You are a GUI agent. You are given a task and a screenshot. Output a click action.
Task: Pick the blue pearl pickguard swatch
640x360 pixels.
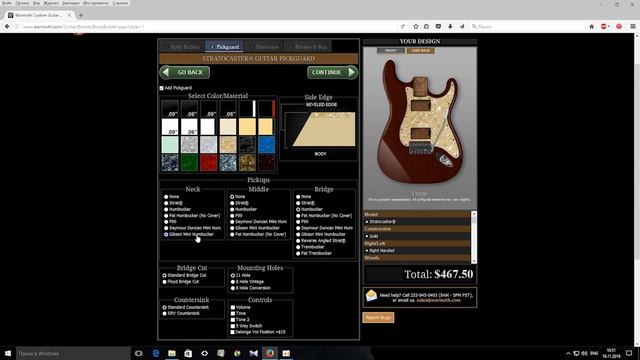coord(267,144)
